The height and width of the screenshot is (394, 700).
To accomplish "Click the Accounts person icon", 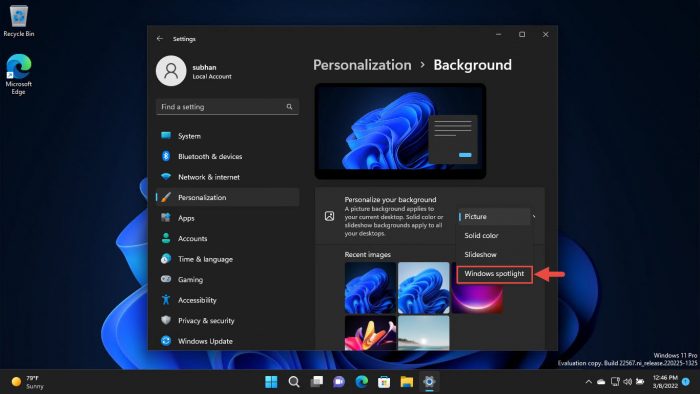I will point(166,238).
